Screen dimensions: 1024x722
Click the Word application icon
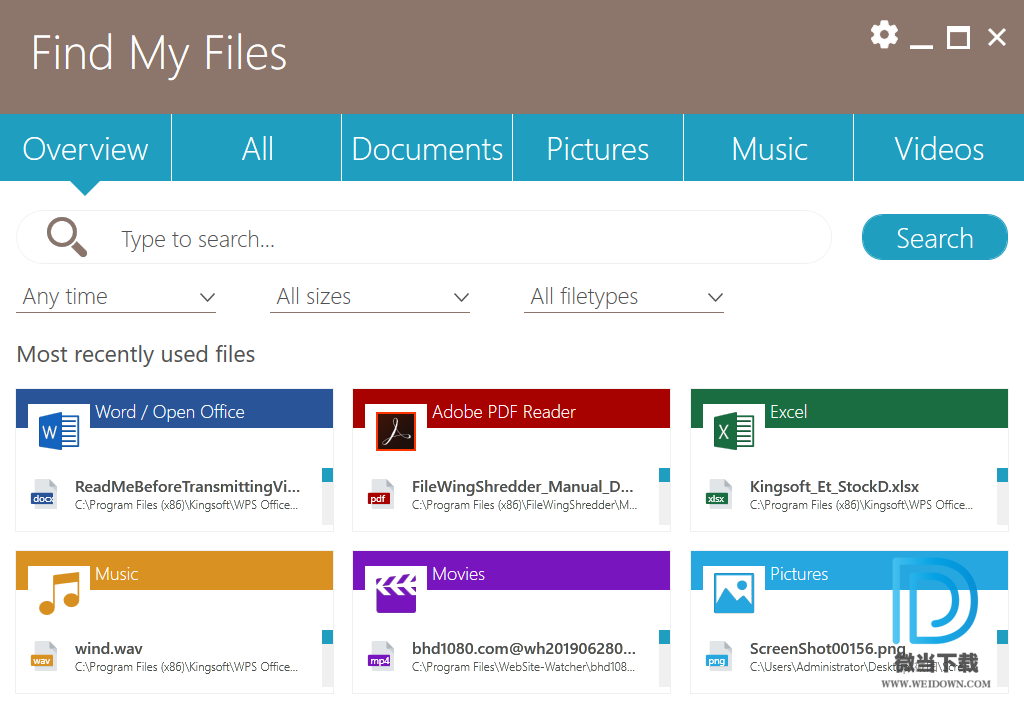[x=59, y=432]
